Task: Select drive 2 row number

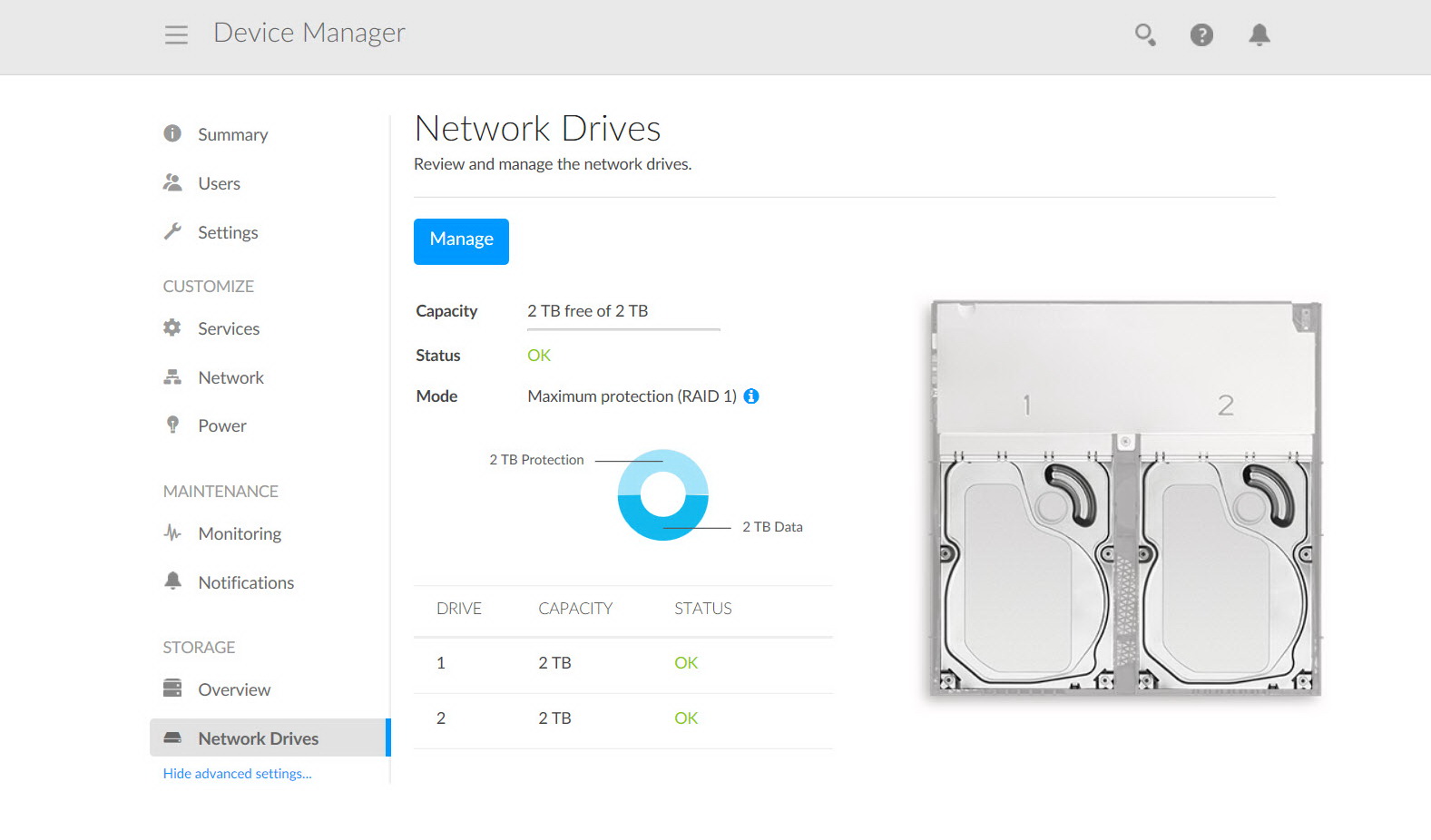Action: [441, 718]
